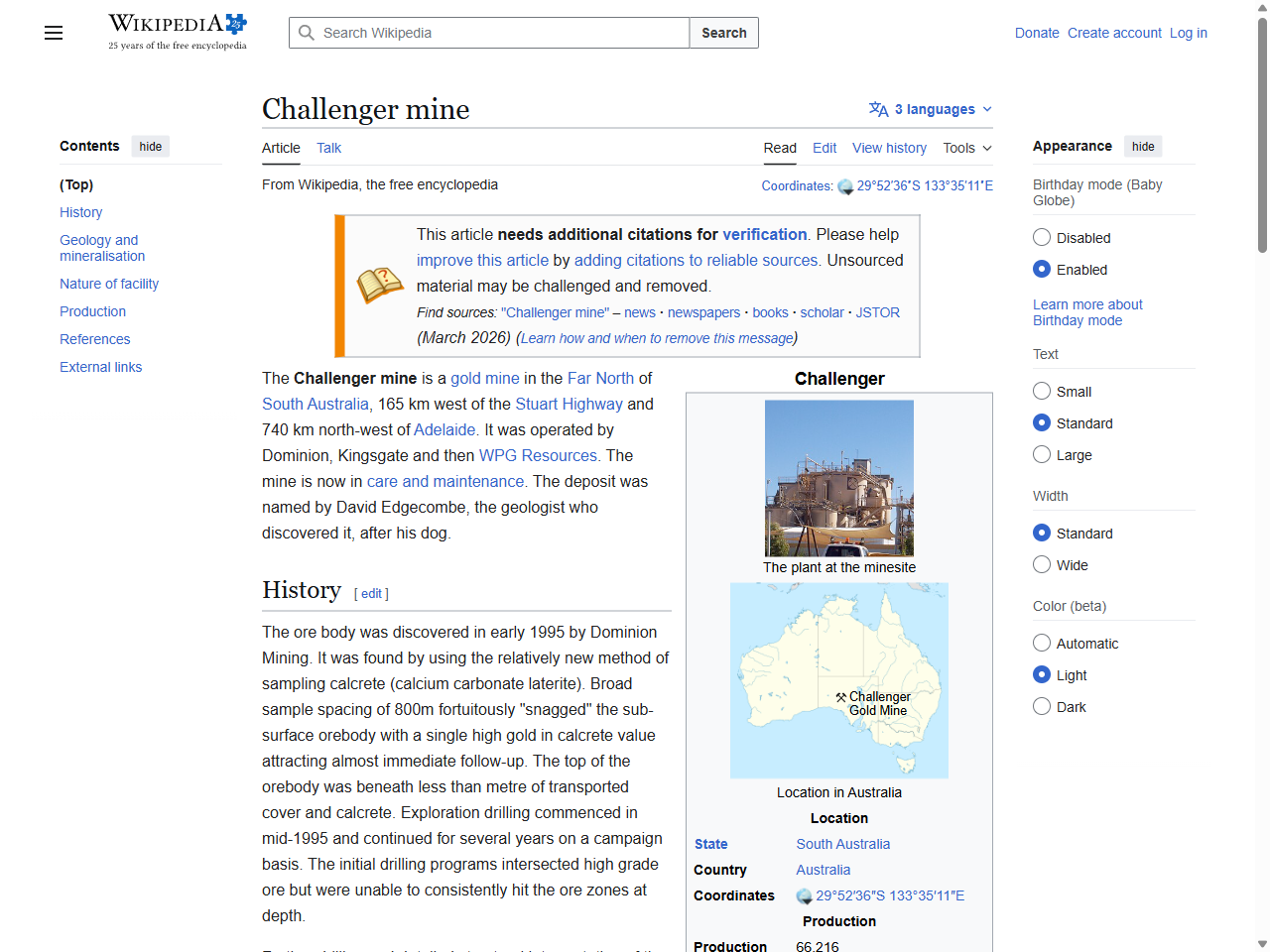Set width to Standard
Viewport: 1270px width, 952px height.
[1042, 533]
